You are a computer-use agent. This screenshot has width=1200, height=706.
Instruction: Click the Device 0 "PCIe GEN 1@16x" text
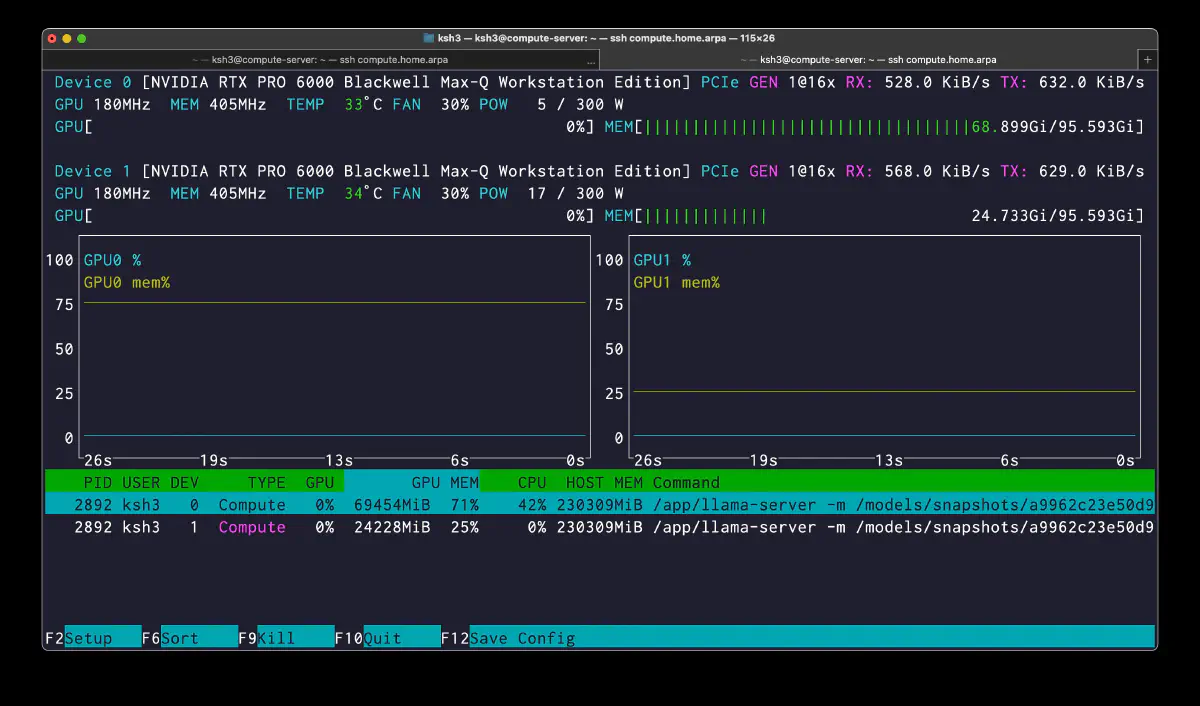coord(768,82)
